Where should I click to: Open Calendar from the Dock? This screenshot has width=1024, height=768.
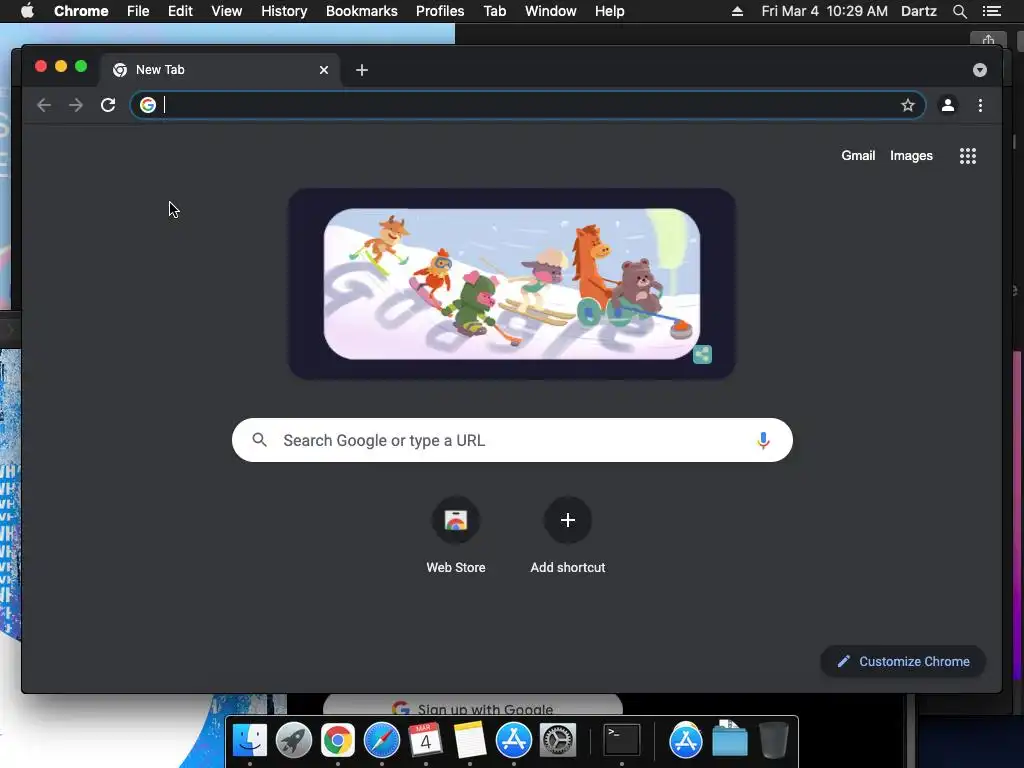click(426, 740)
